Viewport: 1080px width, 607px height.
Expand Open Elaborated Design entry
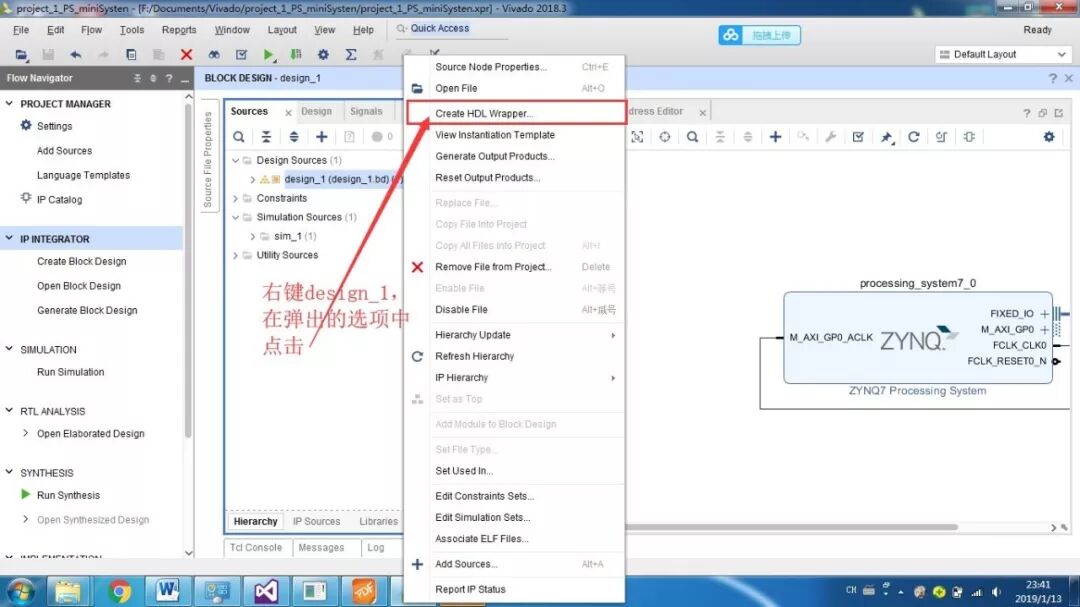[x=25, y=433]
